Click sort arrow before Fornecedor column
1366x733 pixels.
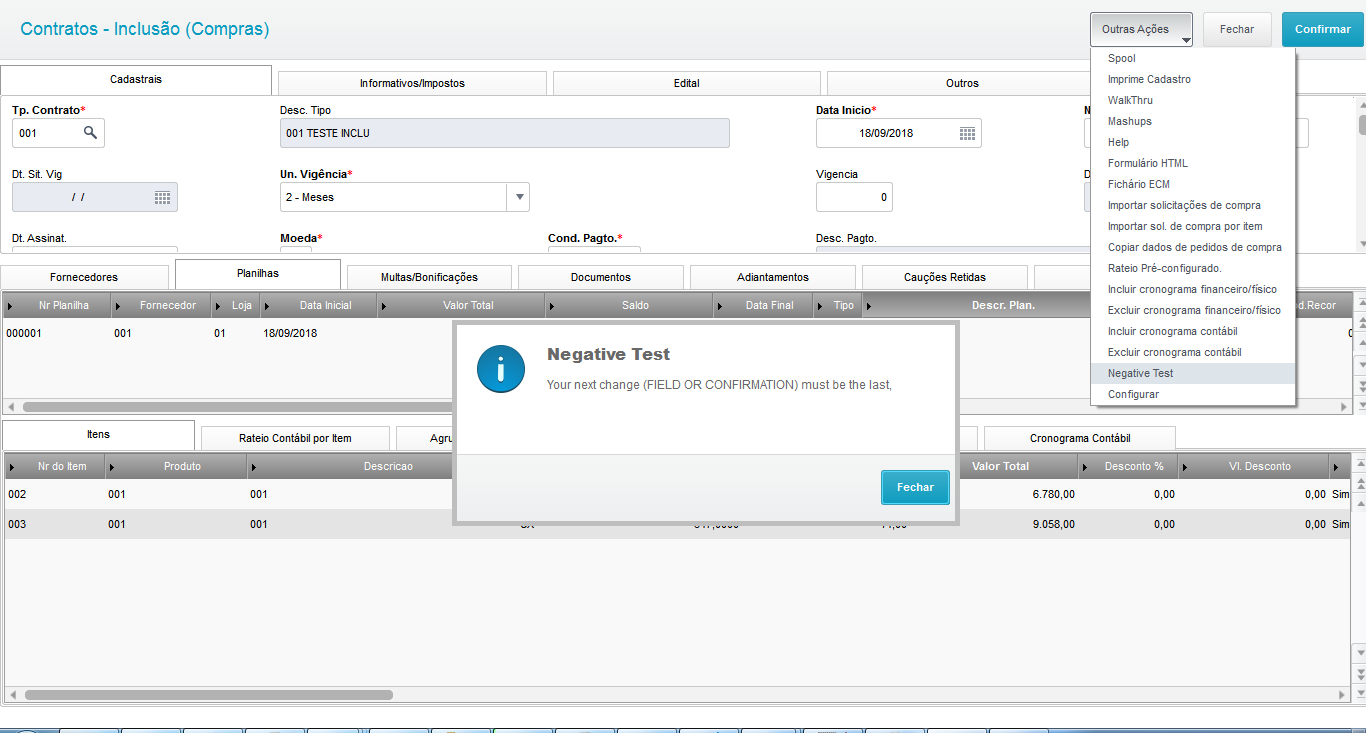coord(117,305)
